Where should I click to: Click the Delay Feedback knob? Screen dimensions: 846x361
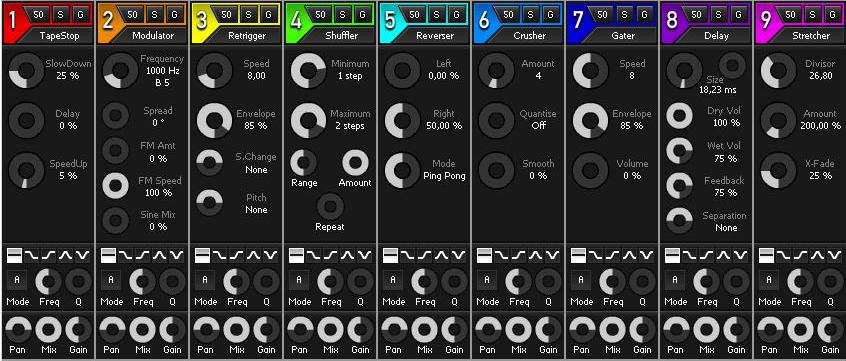pos(679,186)
